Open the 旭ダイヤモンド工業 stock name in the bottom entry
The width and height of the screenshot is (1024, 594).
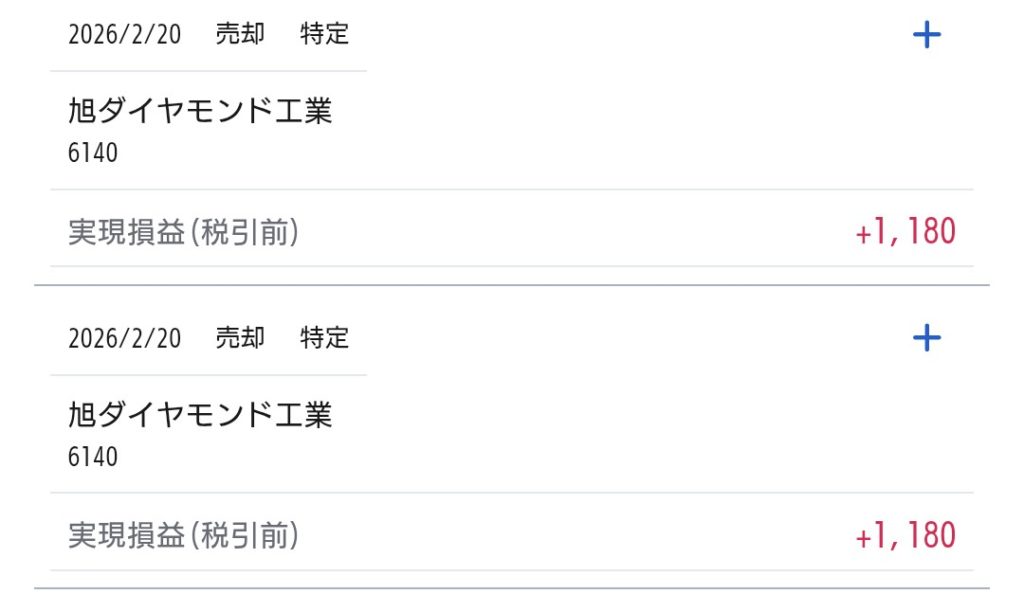(x=200, y=414)
